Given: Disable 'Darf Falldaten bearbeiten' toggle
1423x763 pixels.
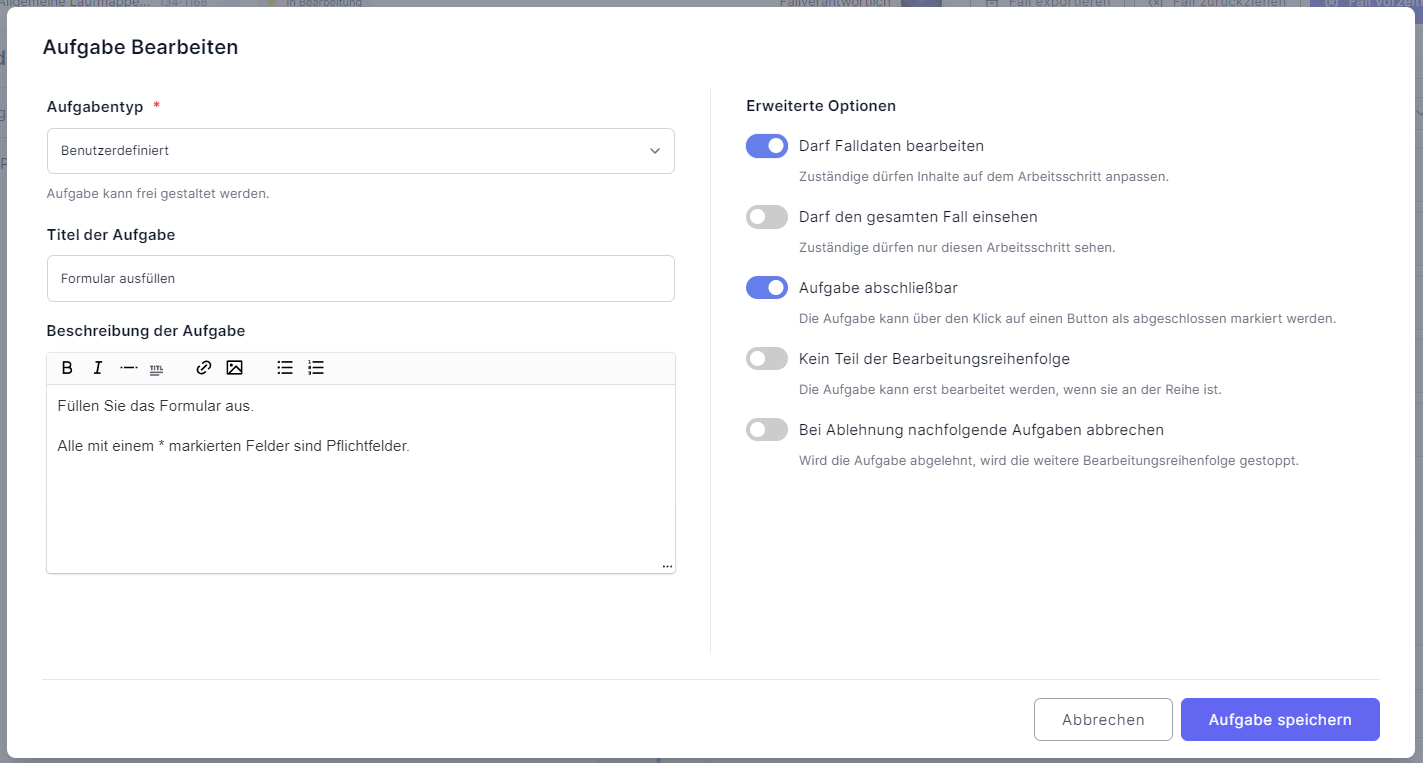Looking at the screenshot, I should tap(767, 146).
